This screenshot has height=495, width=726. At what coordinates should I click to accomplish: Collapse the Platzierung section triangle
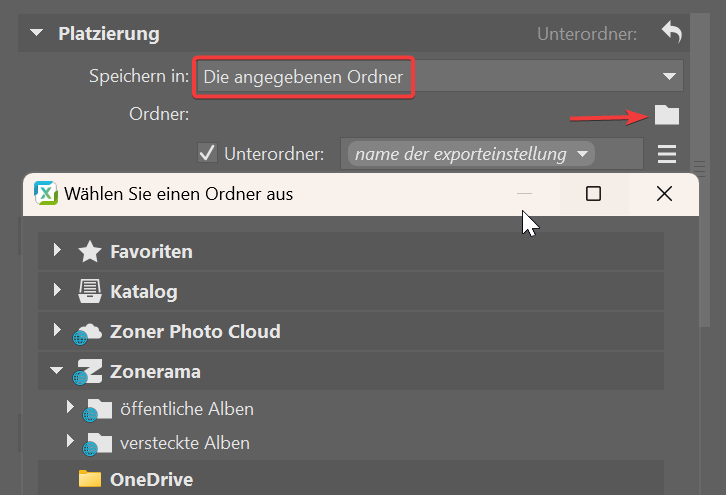pyautogui.click(x=37, y=33)
